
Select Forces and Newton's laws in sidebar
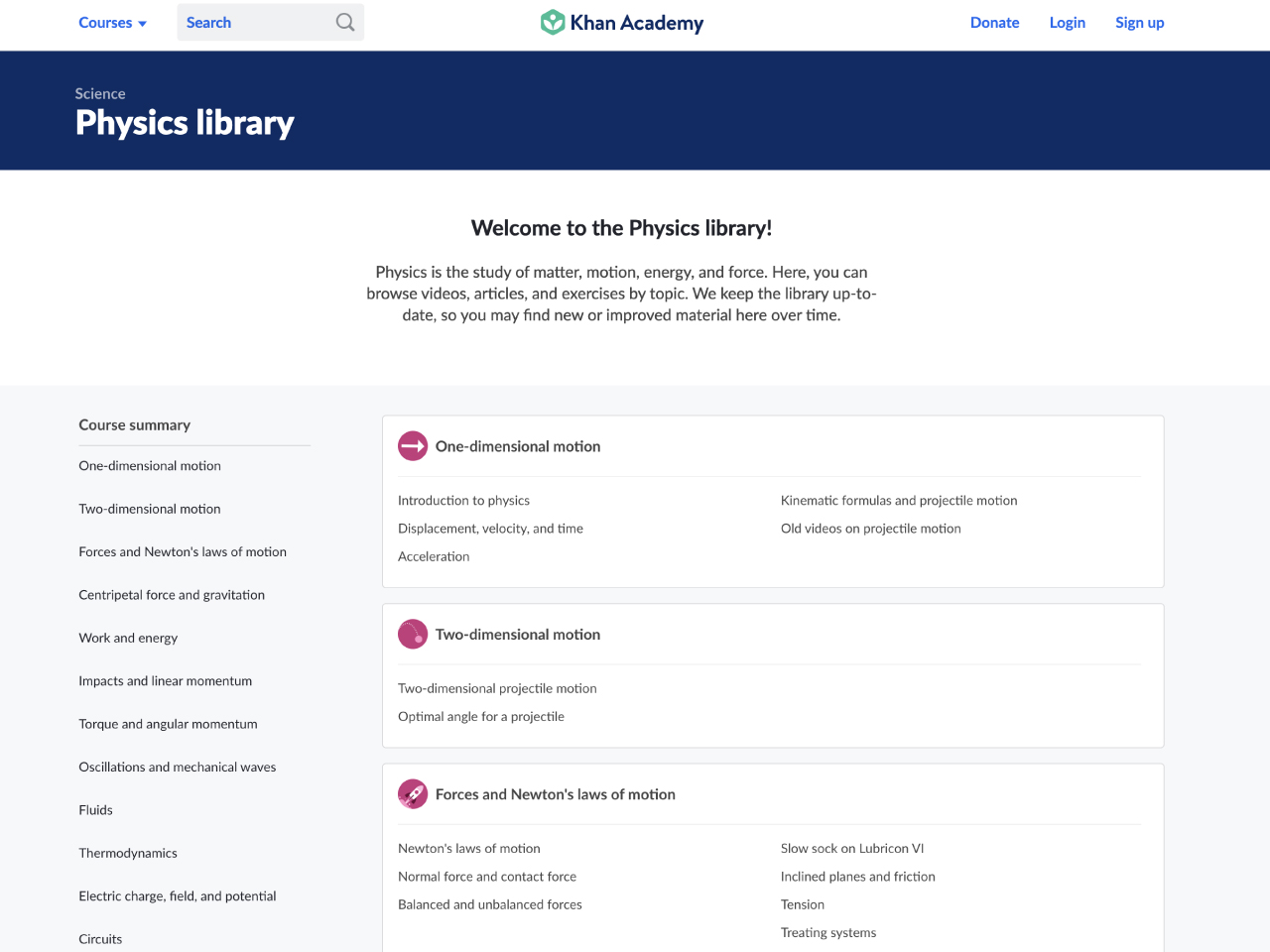(x=183, y=551)
